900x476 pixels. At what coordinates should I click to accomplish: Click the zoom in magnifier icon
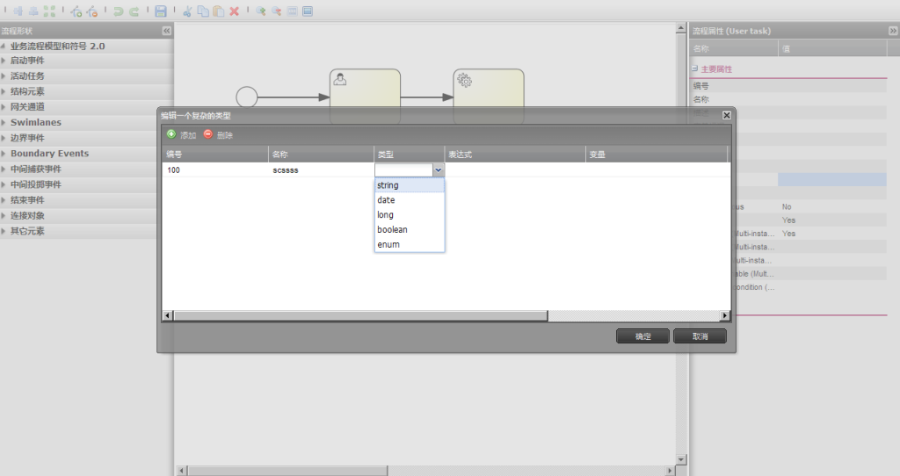[261, 11]
